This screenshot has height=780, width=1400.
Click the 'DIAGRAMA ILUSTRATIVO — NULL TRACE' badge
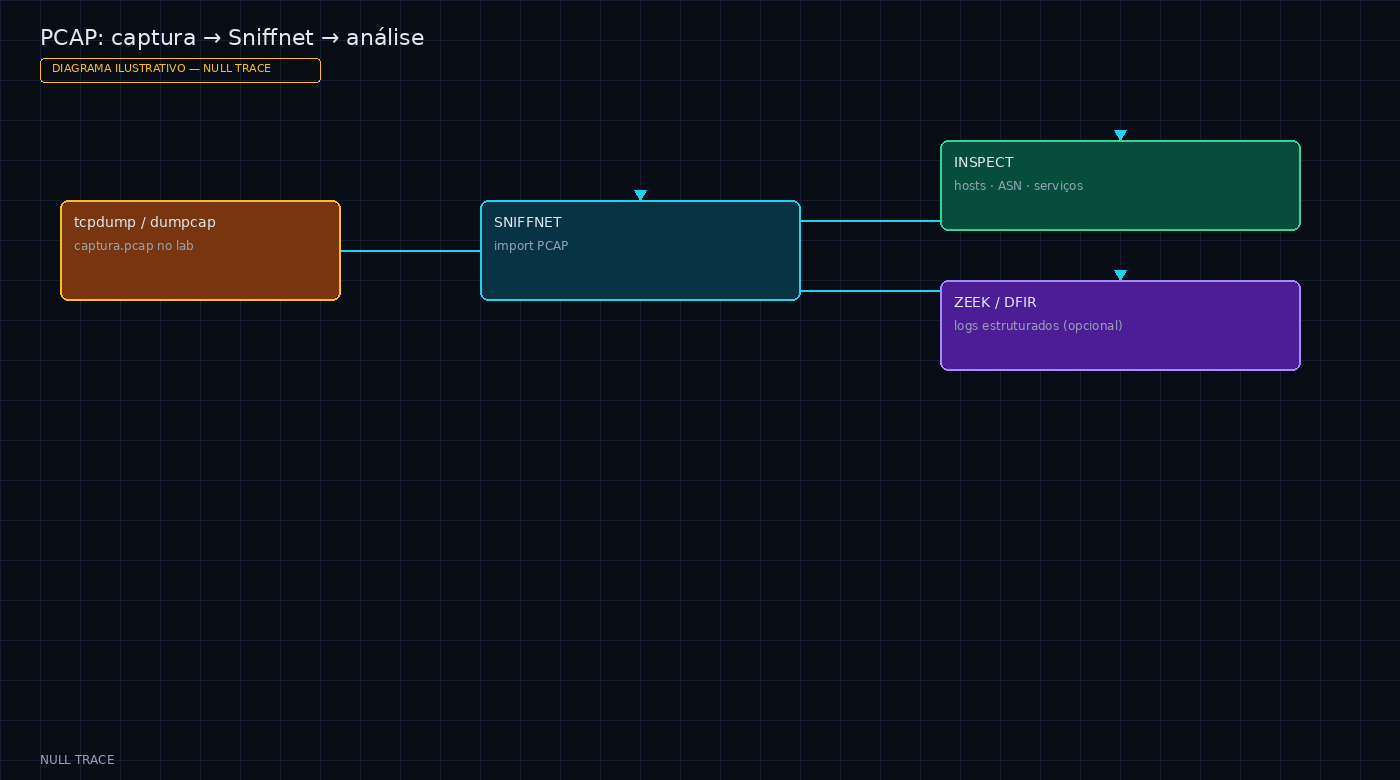[180, 70]
